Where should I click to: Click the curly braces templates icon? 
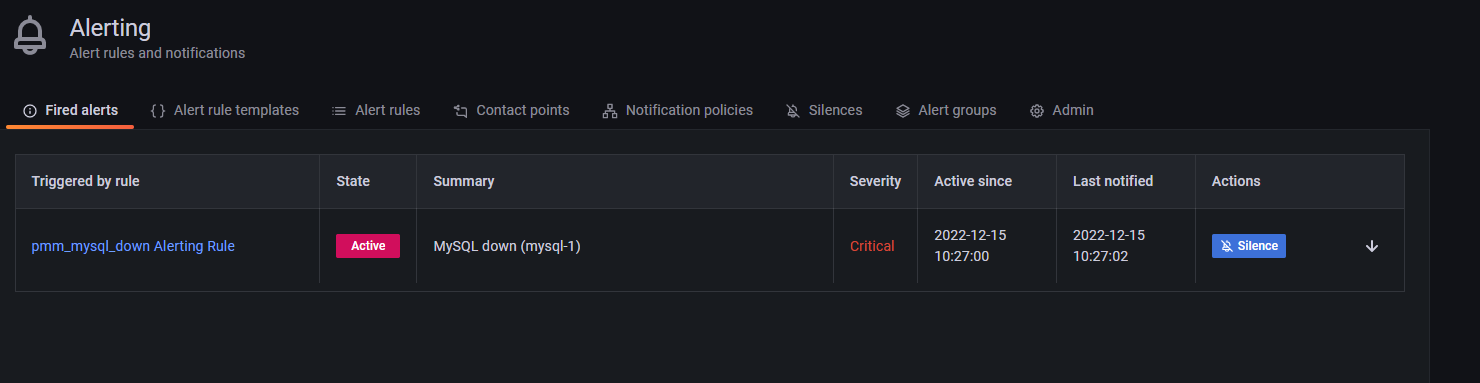click(x=158, y=111)
